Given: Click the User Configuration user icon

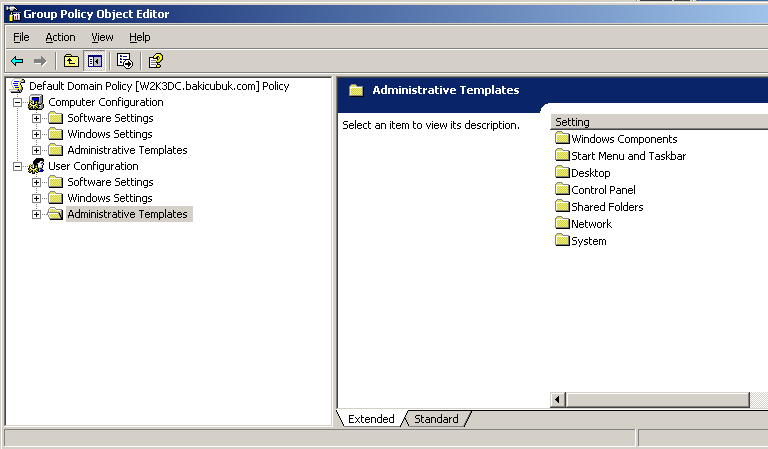Looking at the screenshot, I should (36, 166).
